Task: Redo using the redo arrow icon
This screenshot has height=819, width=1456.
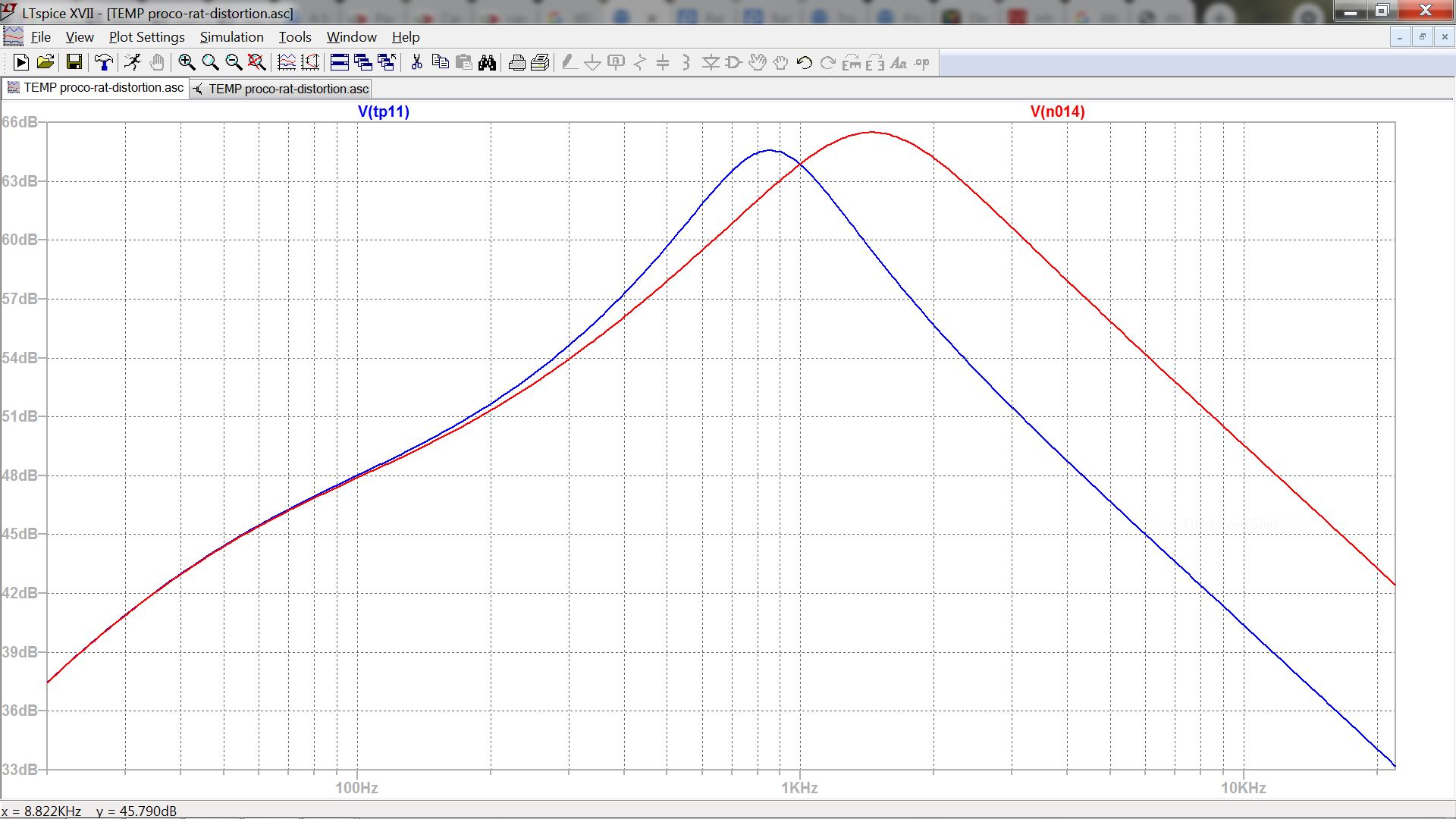Action: point(827,63)
